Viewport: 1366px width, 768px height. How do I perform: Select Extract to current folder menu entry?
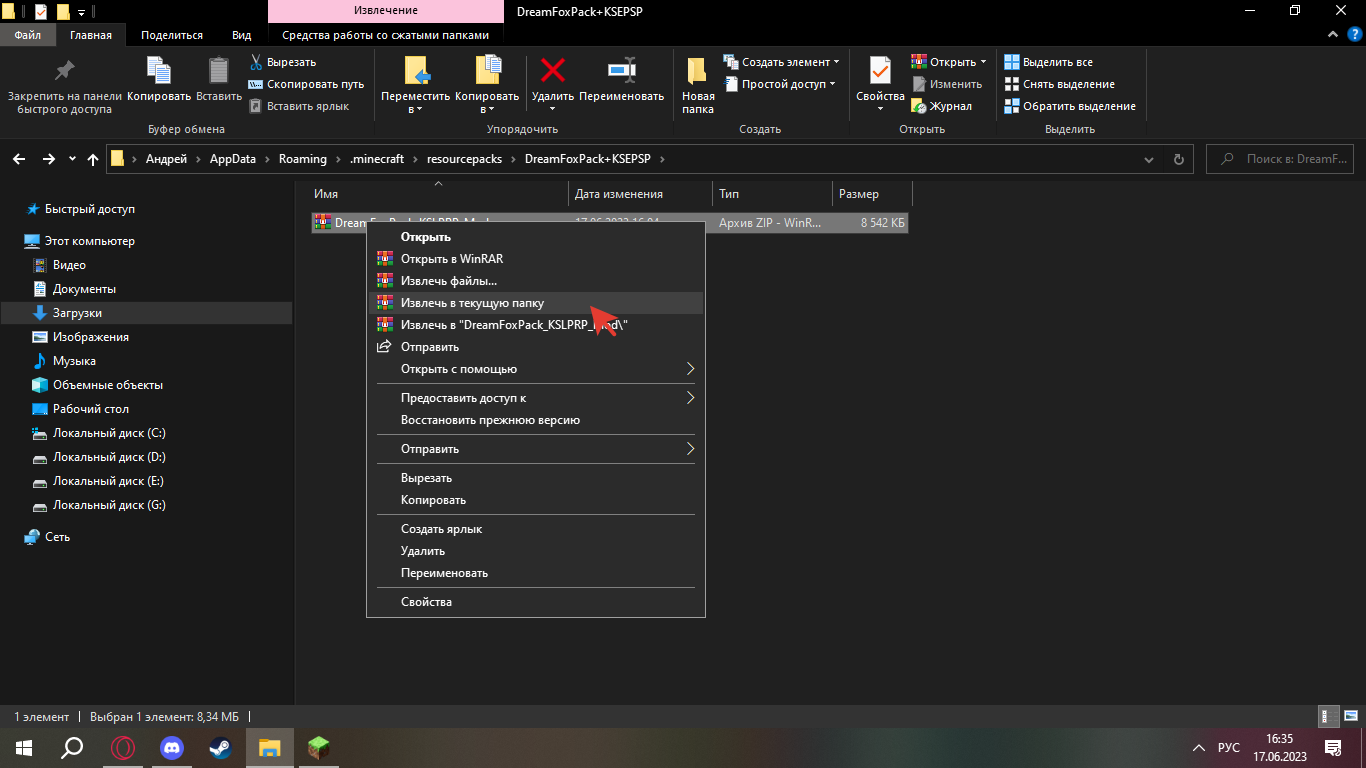(x=472, y=303)
